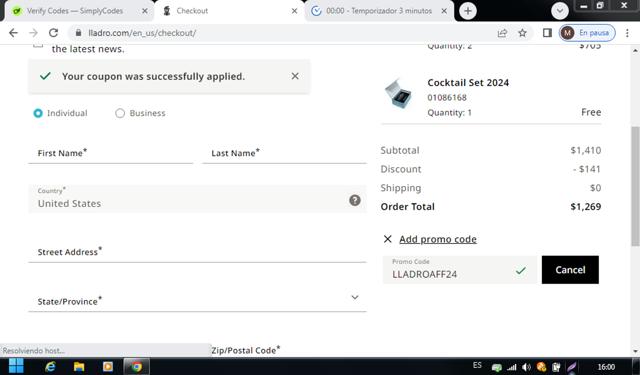Select the Subtotal $1,410 value
The image size is (640, 375).
coord(586,150)
